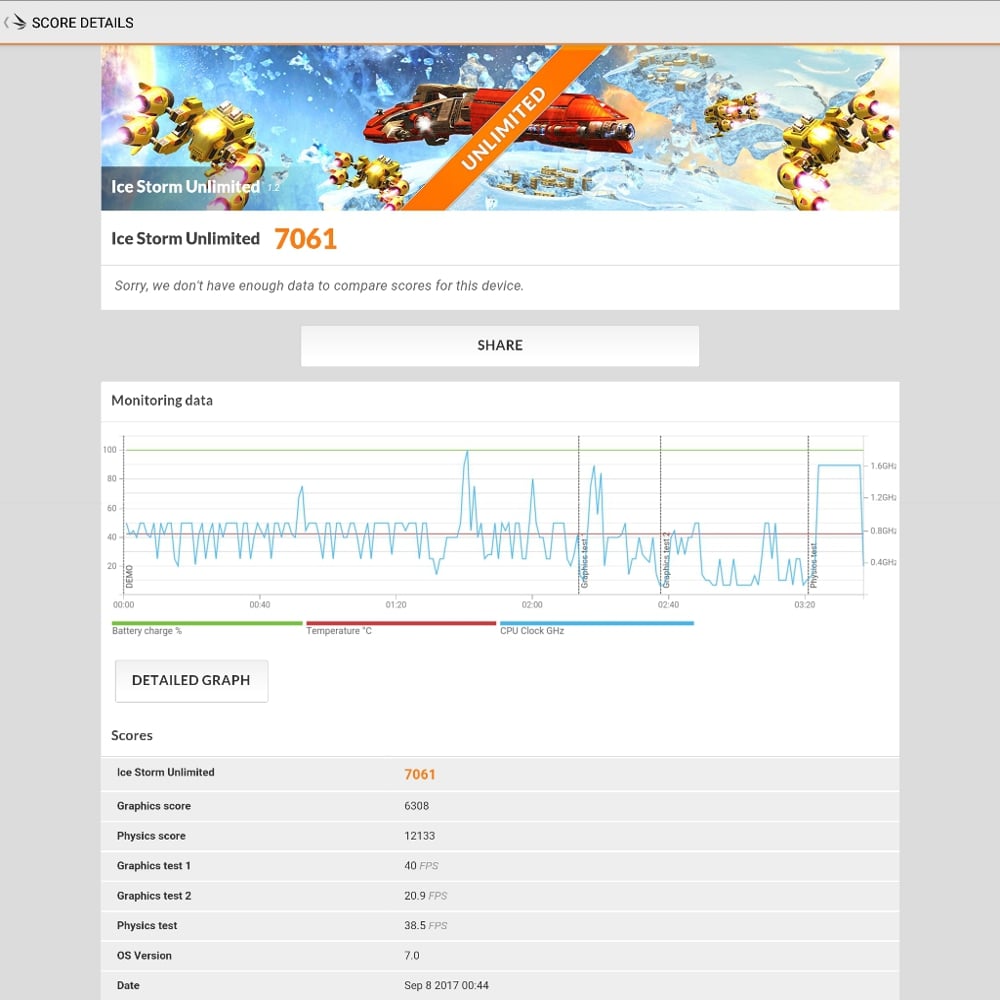The height and width of the screenshot is (1000, 1000).
Task: Open the DETAILED GRAPH view
Action: click(191, 680)
